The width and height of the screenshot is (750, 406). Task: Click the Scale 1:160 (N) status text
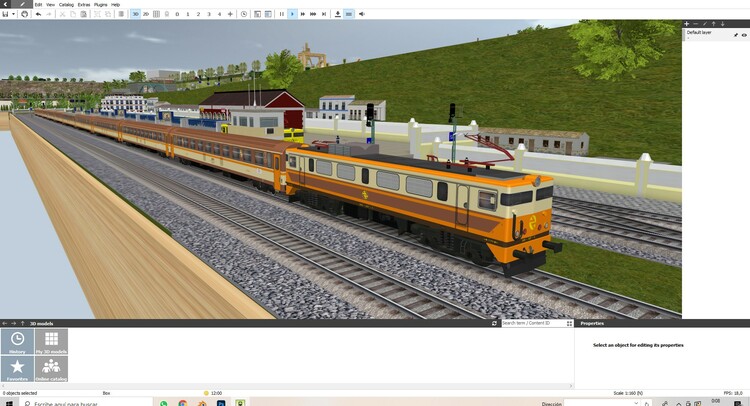(628, 394)
